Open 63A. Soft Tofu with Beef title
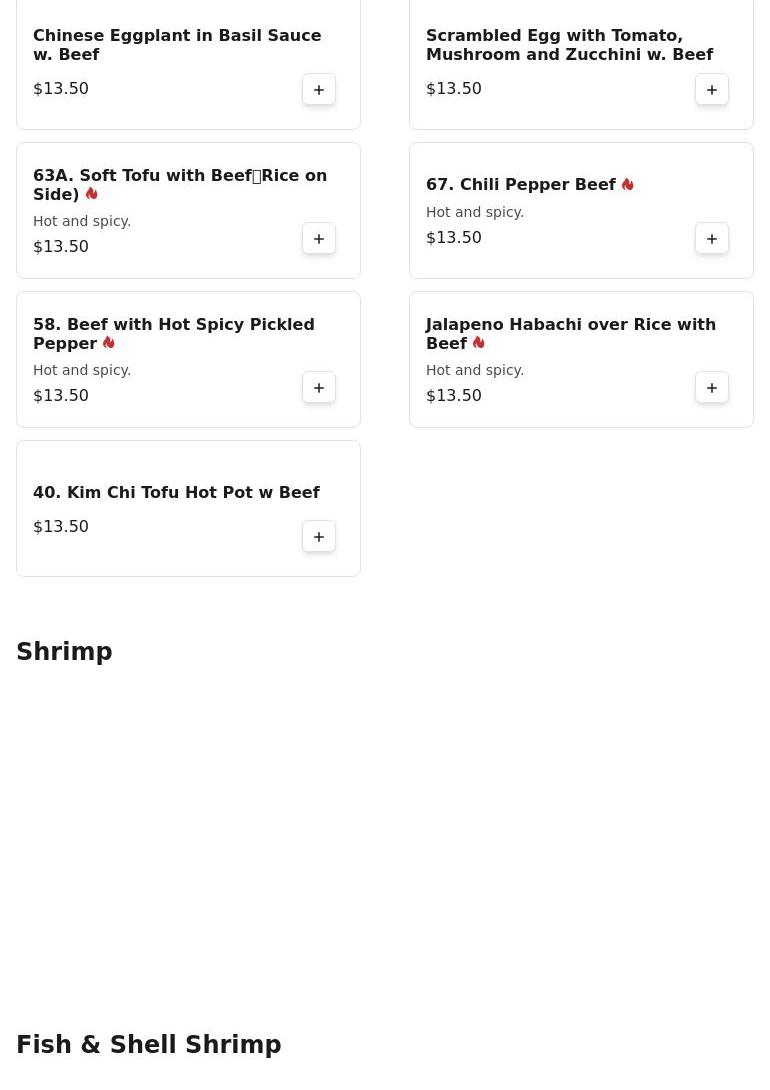 click(180, 184)
